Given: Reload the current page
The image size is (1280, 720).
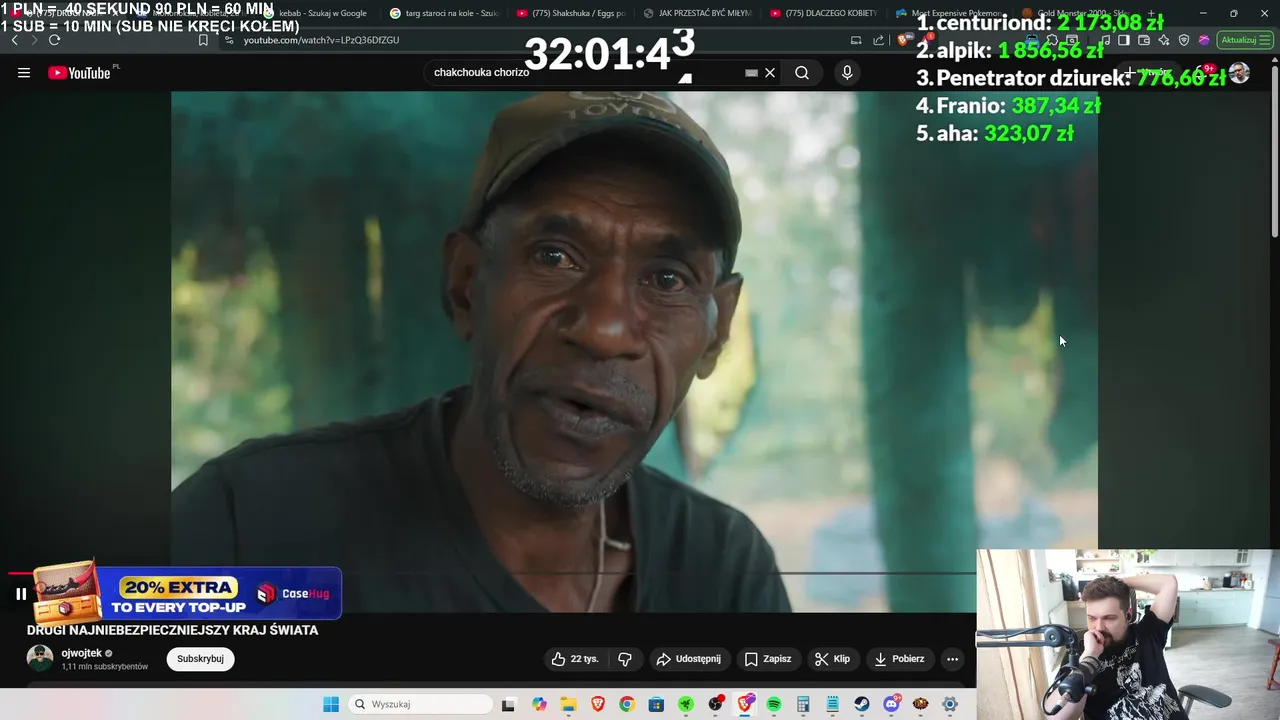Looking at the screenshot, I should [x=54, y=40].
